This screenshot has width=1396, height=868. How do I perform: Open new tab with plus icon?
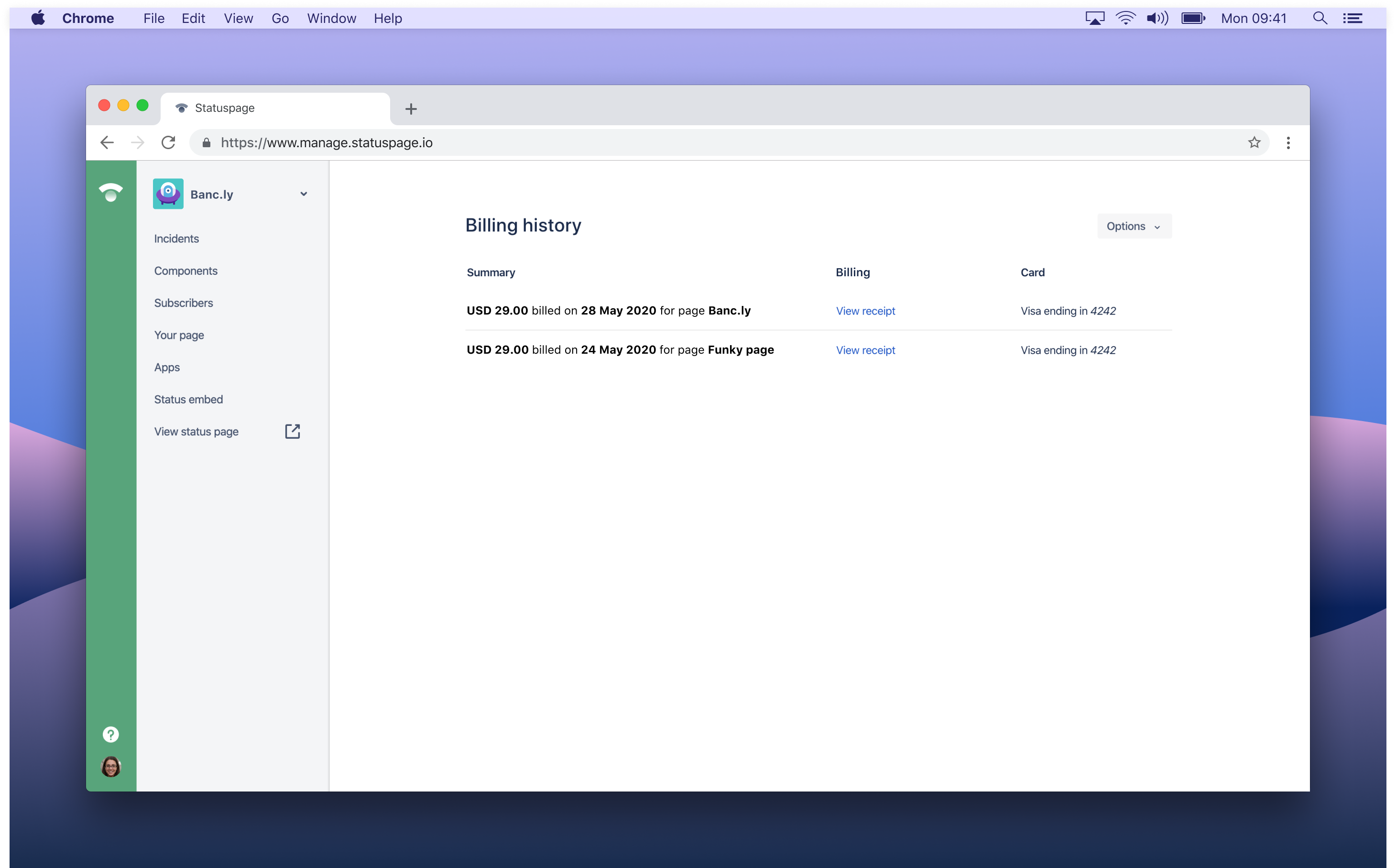(x=411, y=108)
